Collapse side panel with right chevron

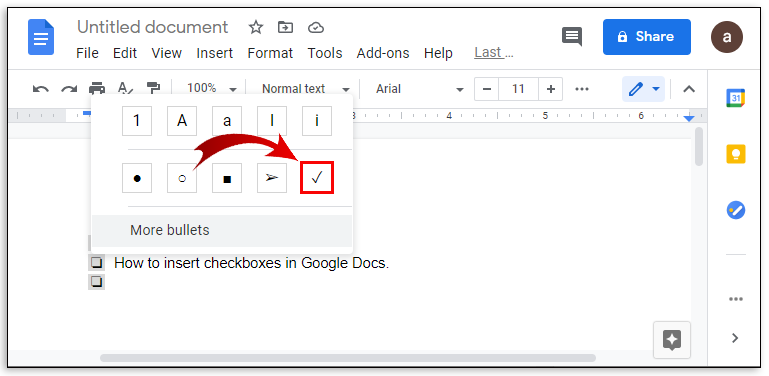coord(735,338)
